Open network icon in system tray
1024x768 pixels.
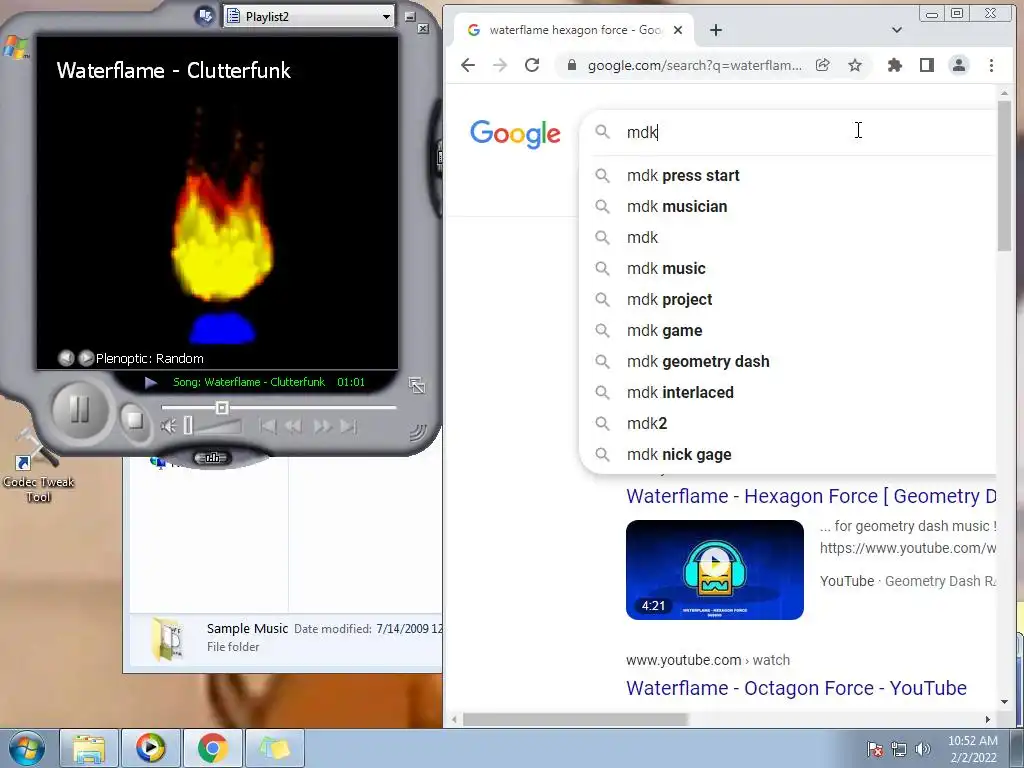click(x=899, y=749)
